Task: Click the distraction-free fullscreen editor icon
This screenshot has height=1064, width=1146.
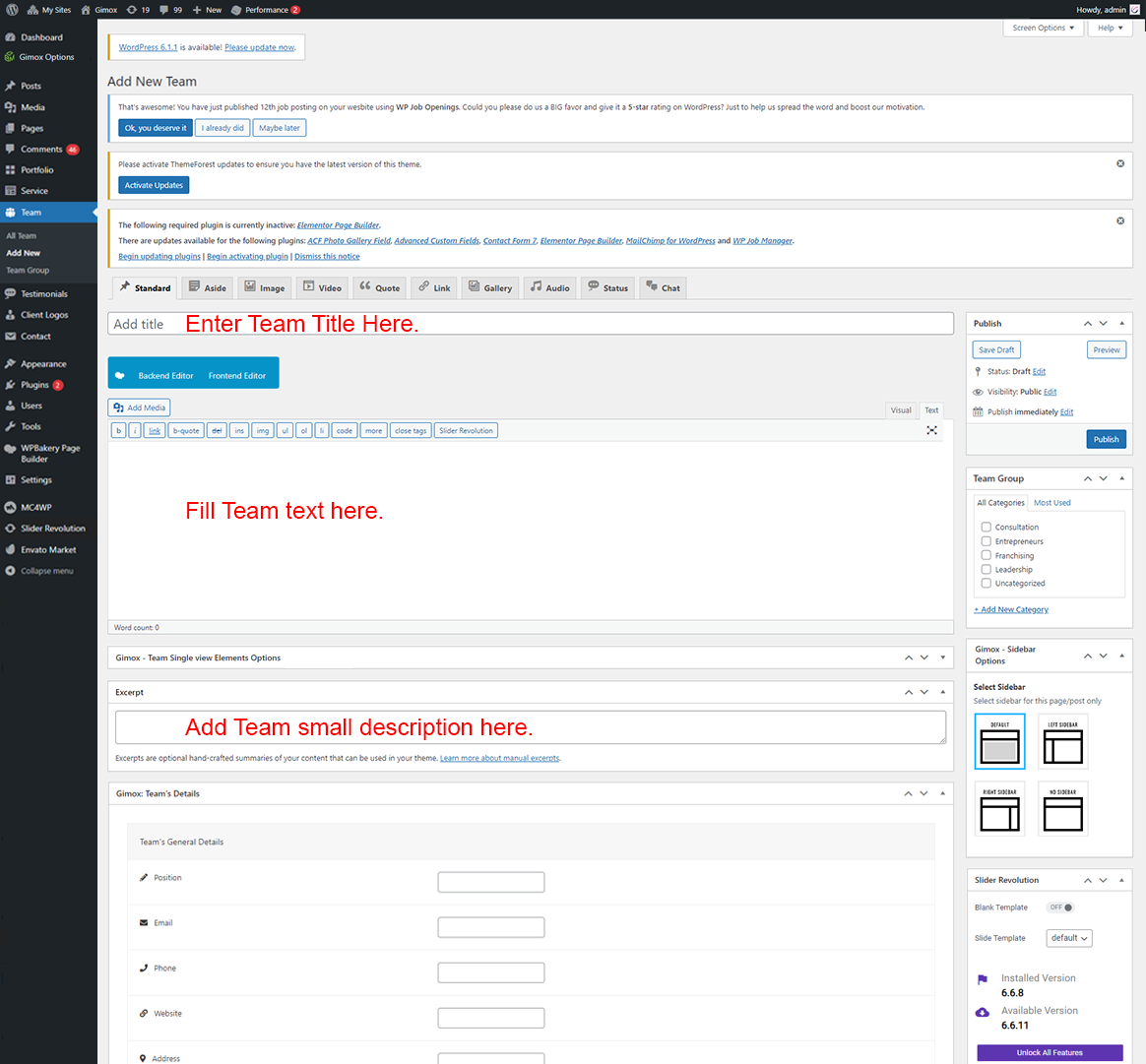Action: [x=931, y=430]
